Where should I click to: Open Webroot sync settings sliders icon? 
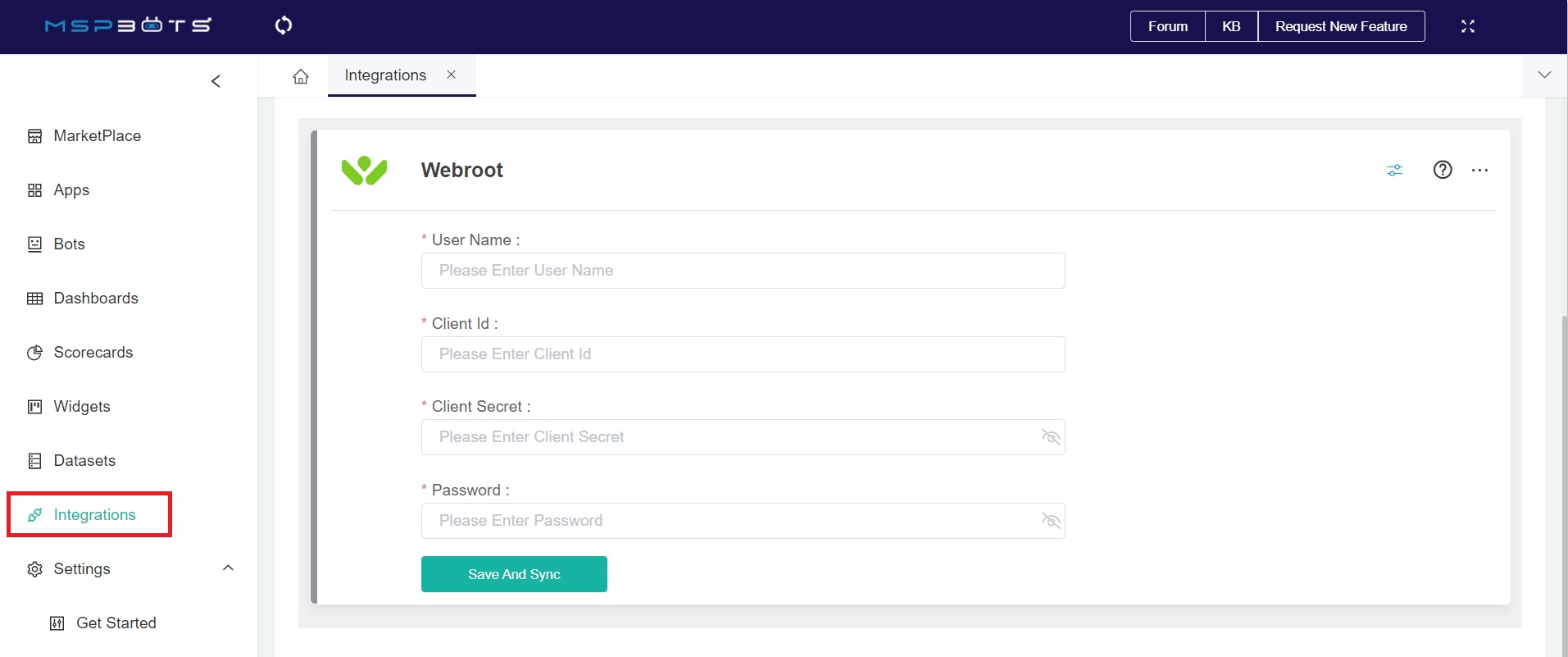[x=1394, y=170]
